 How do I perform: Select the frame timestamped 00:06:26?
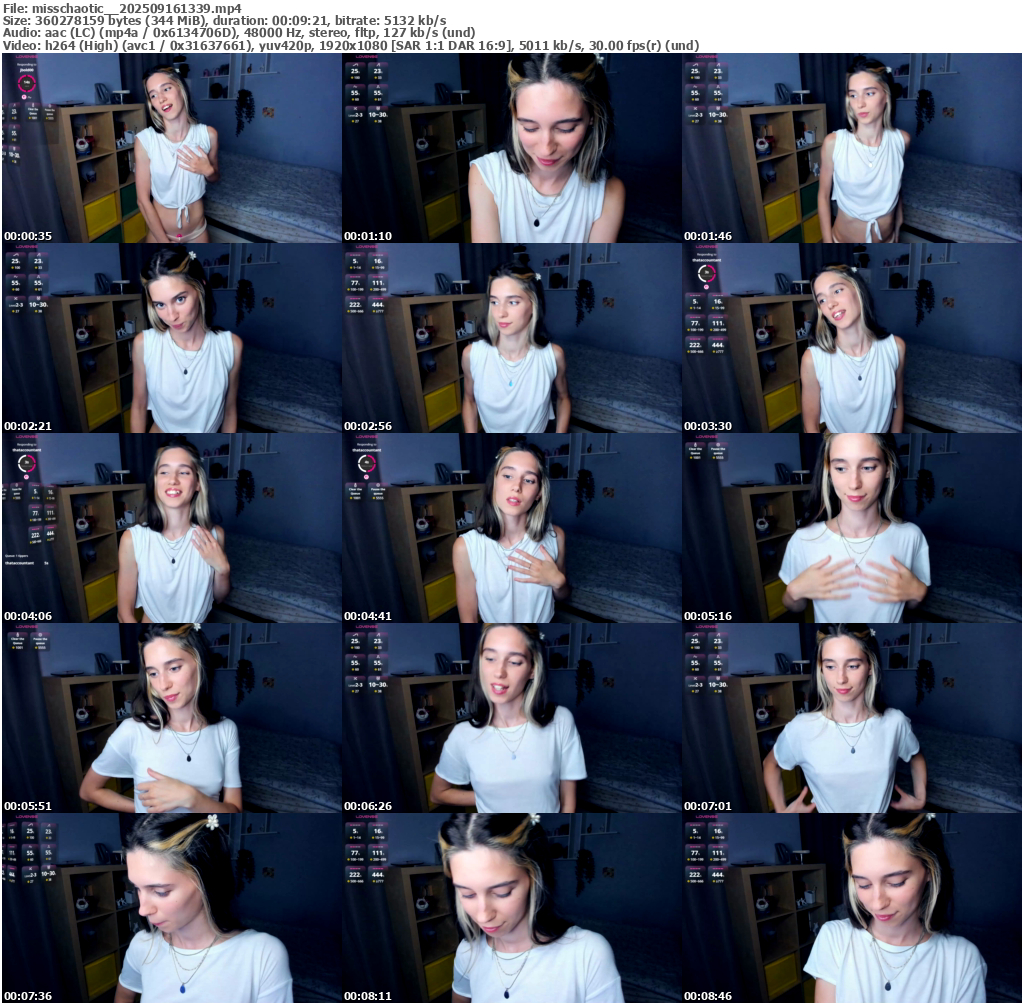click(x=512, y=718)
